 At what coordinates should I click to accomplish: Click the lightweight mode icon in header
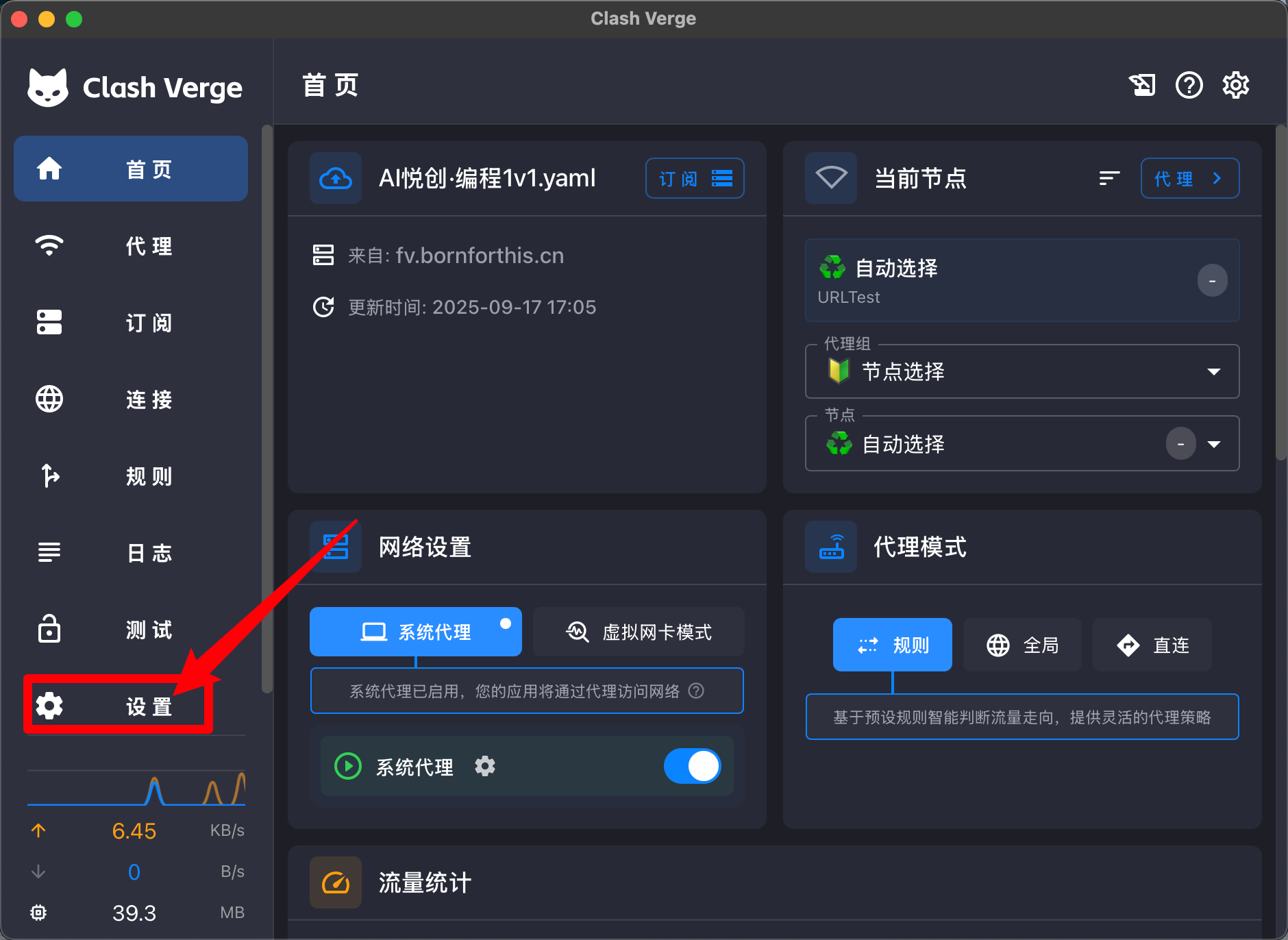click(1142, 86)
